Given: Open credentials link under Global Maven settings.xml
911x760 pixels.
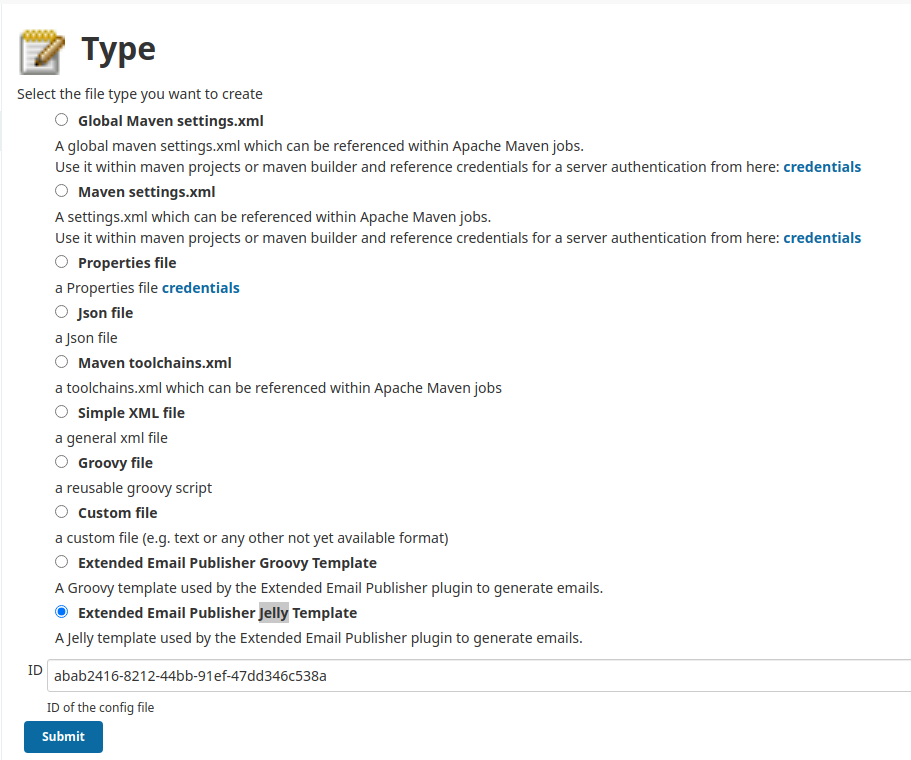Looking at the screenshot, I should (x=822, y=167).
